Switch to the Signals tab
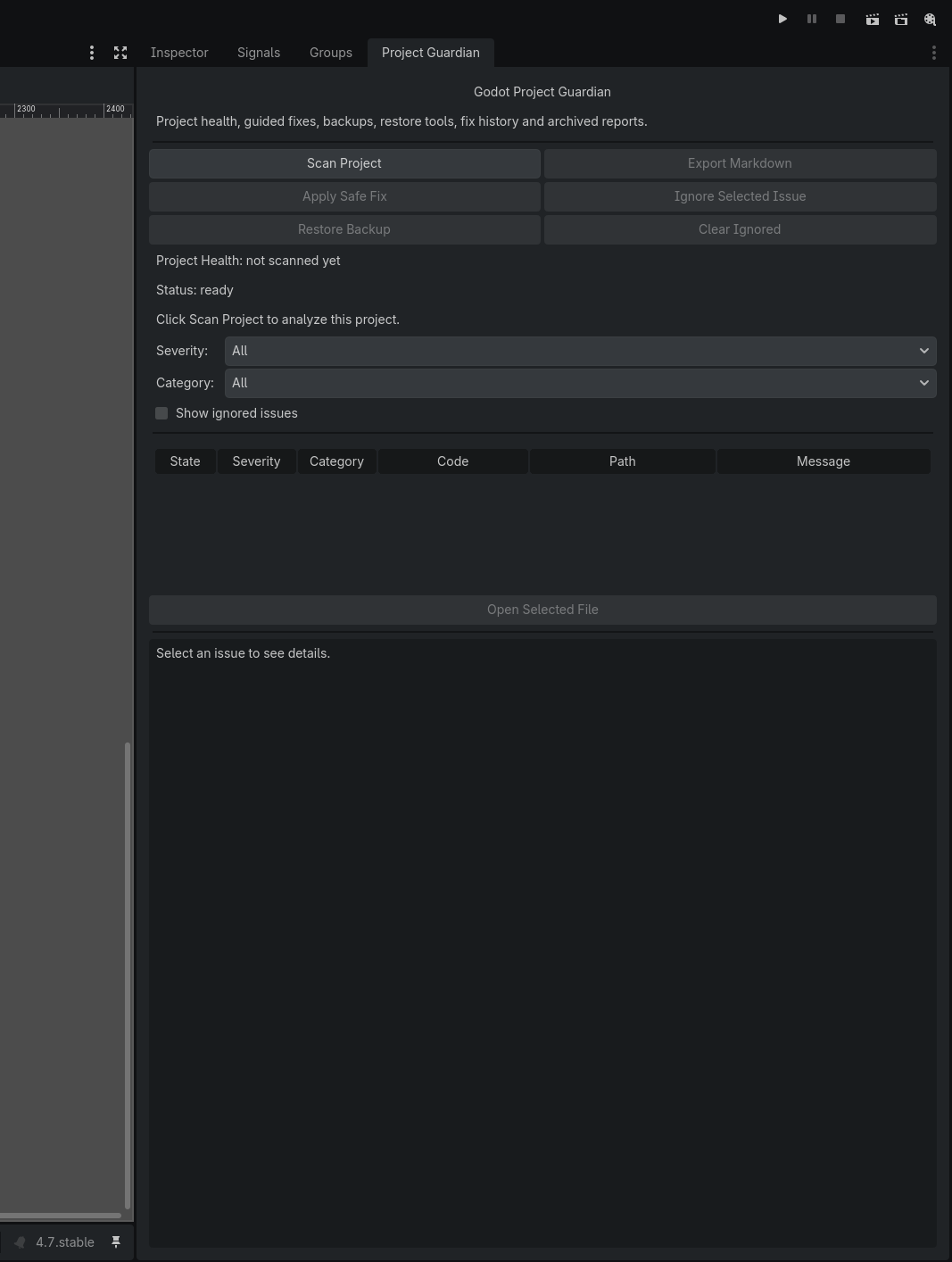The image size is (952, 1262). point(259,53)
